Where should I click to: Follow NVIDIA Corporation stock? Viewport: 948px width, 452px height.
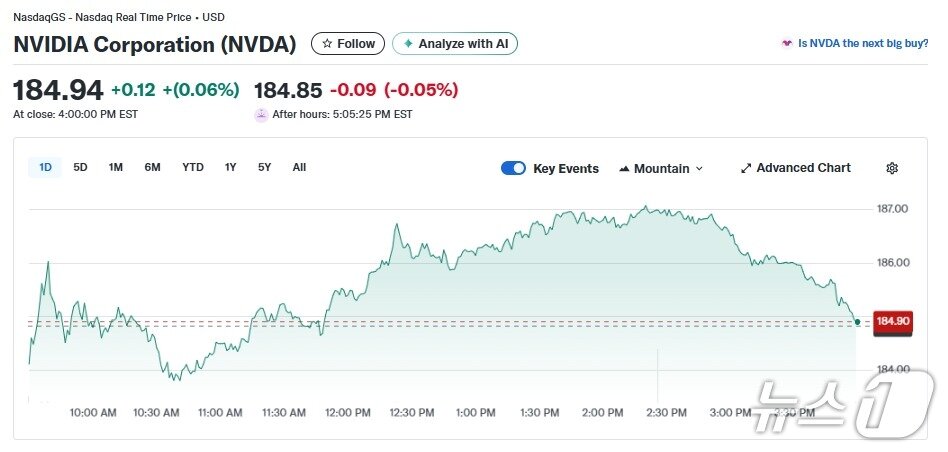348,44
